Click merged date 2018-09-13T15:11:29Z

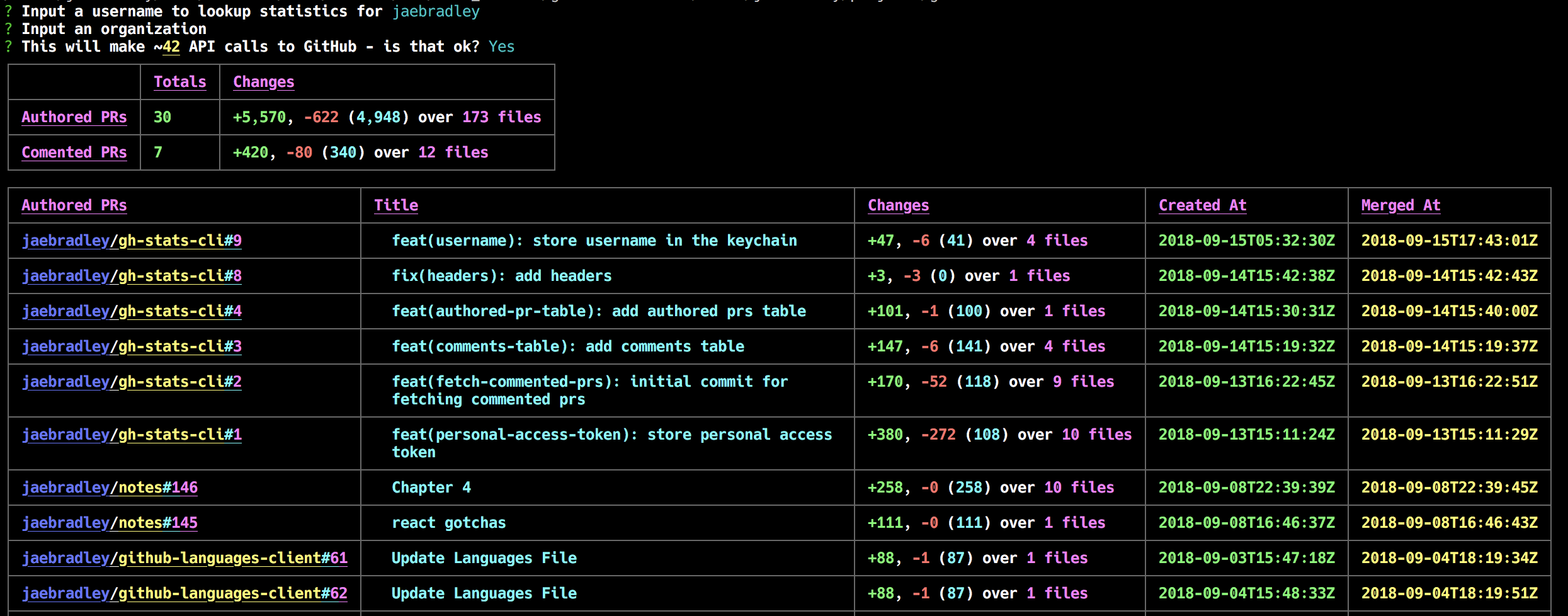pos(1450,435)
